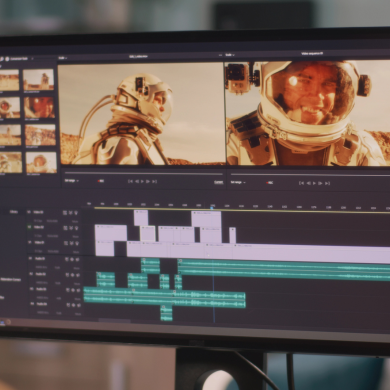Screen dimensions: 390x390
Task: Click the first icon in the second video track header
Action: (65, 228)
